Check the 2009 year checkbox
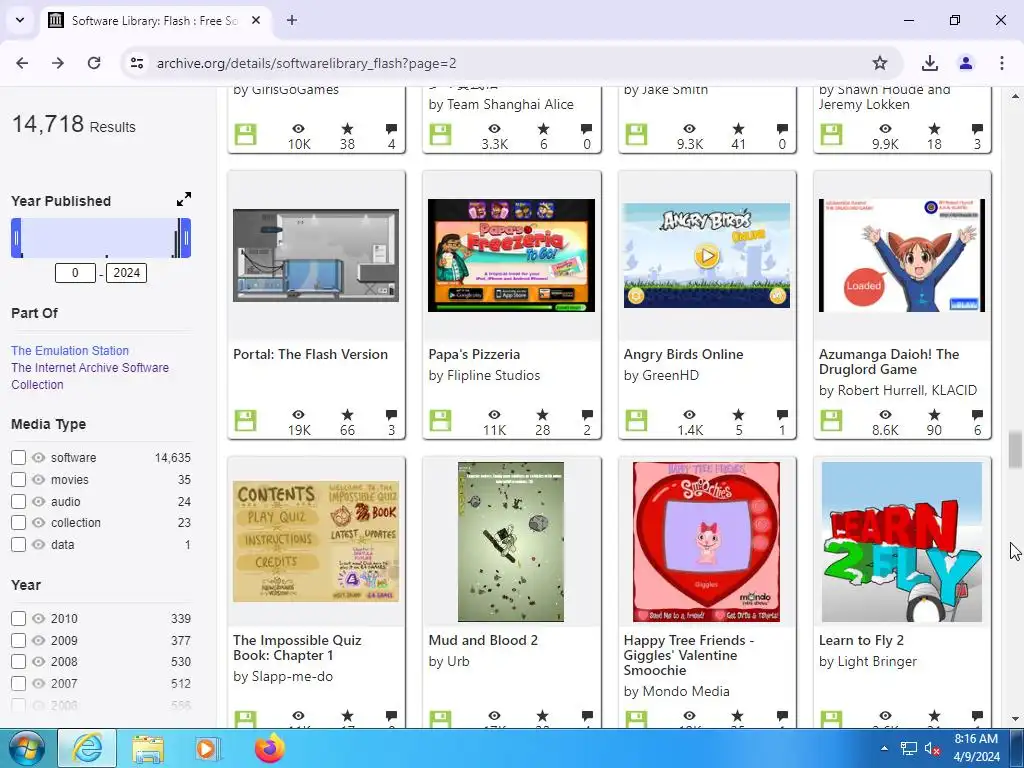The height and width of the screenshot is (768, 1024). (x=18, y=641)
